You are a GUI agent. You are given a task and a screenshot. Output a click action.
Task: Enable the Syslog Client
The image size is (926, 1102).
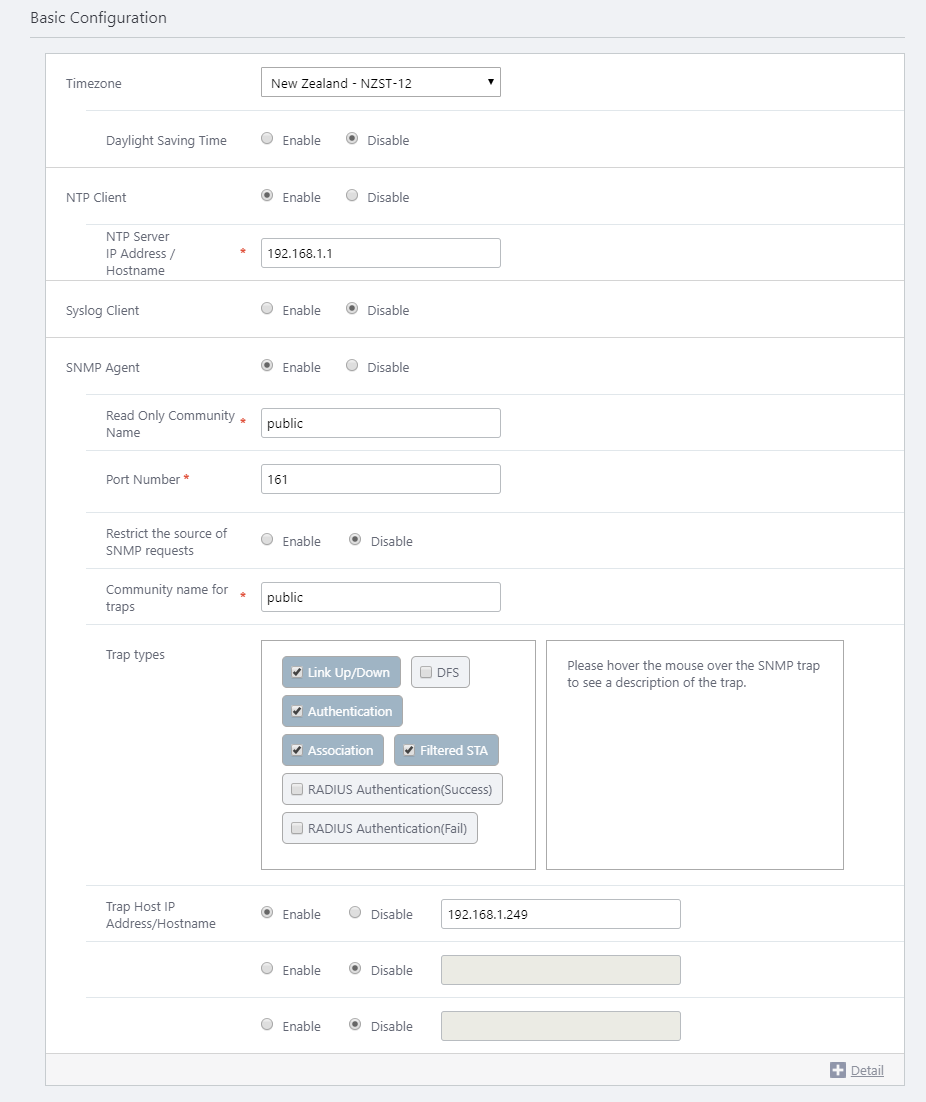click(x=267, y=310)
